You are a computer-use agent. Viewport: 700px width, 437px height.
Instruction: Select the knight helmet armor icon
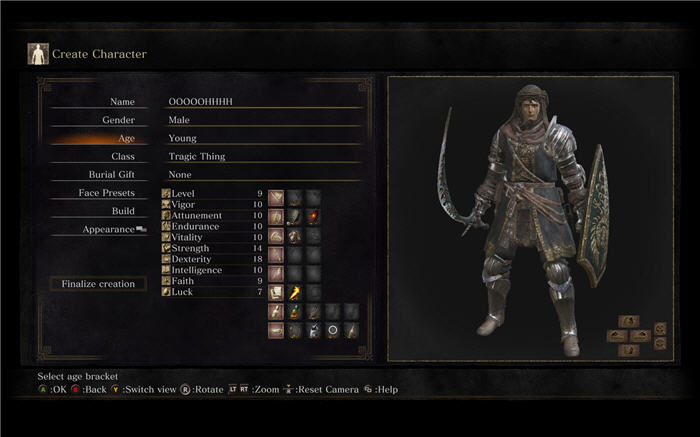pyautogui.click(x=314, y=331)
